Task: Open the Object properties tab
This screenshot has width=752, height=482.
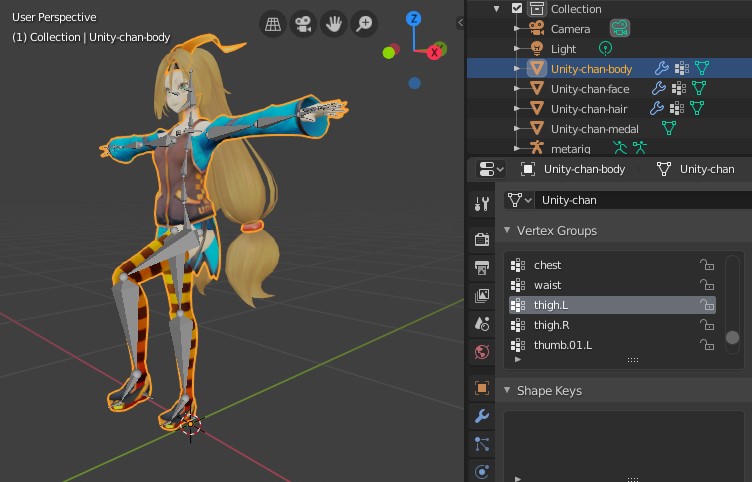Action: point(482,388)
